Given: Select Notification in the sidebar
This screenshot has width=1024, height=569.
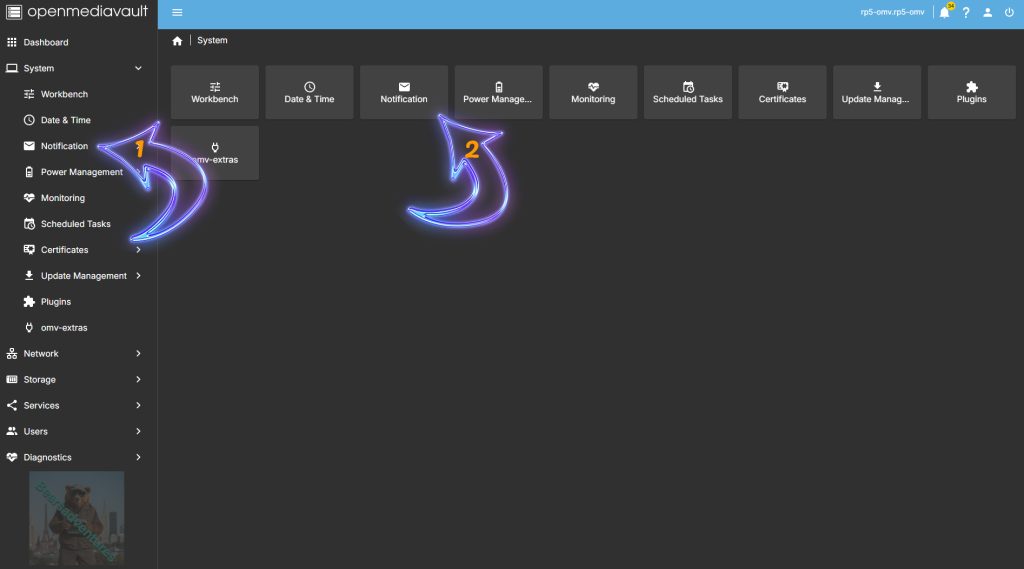Looking at the screenshot, I should 64,146.
